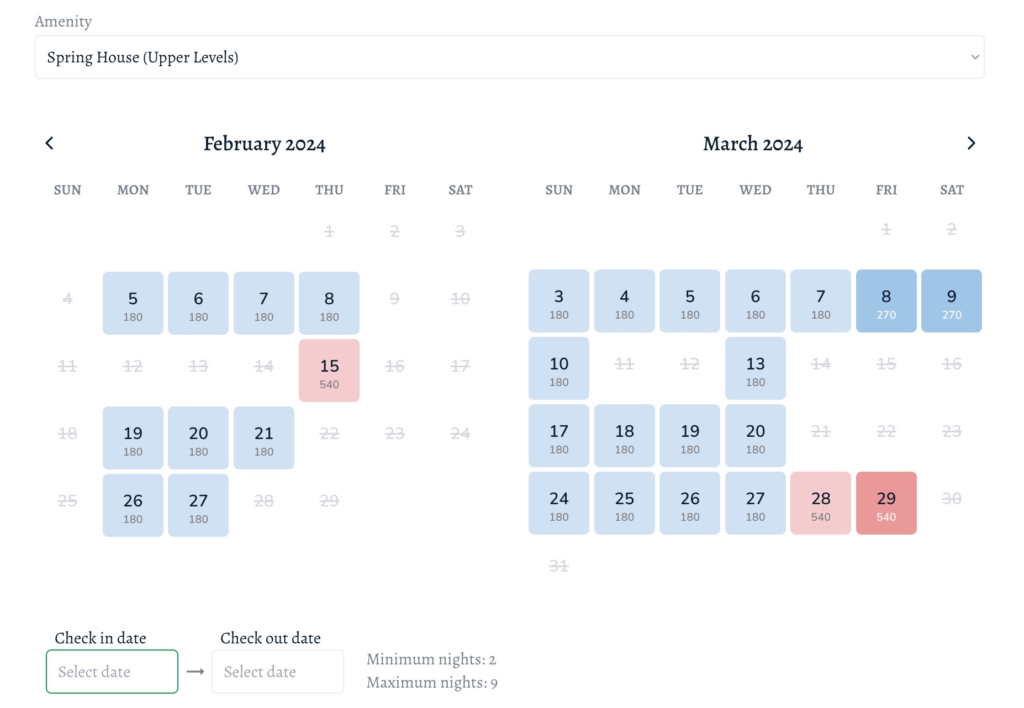Select March 20 as the date
The image size is (1024, 708).
click(755, 436)
